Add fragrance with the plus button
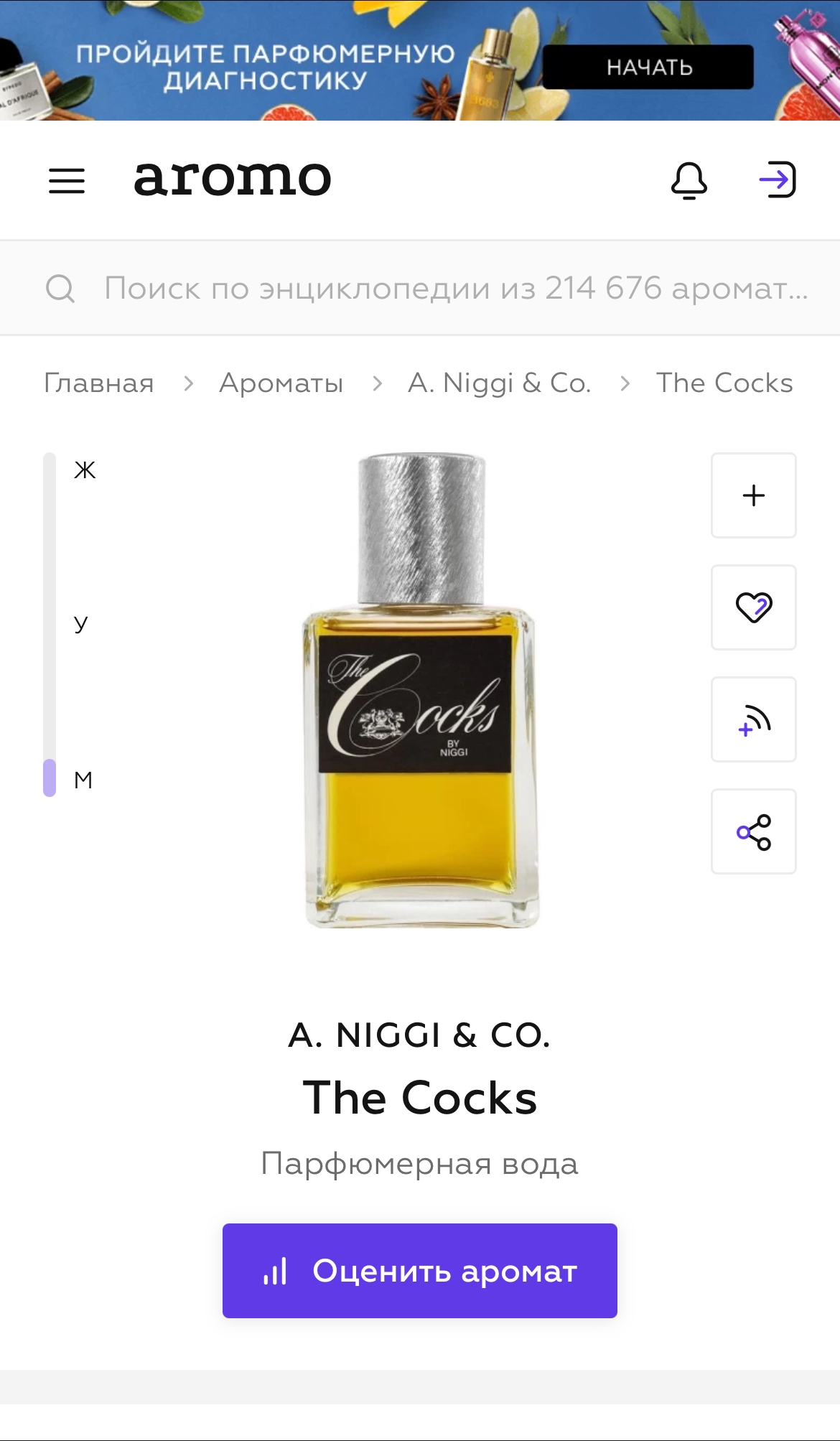Image resolution: width=840 pixels, height=1441 pixels. [x=754, y=495]
